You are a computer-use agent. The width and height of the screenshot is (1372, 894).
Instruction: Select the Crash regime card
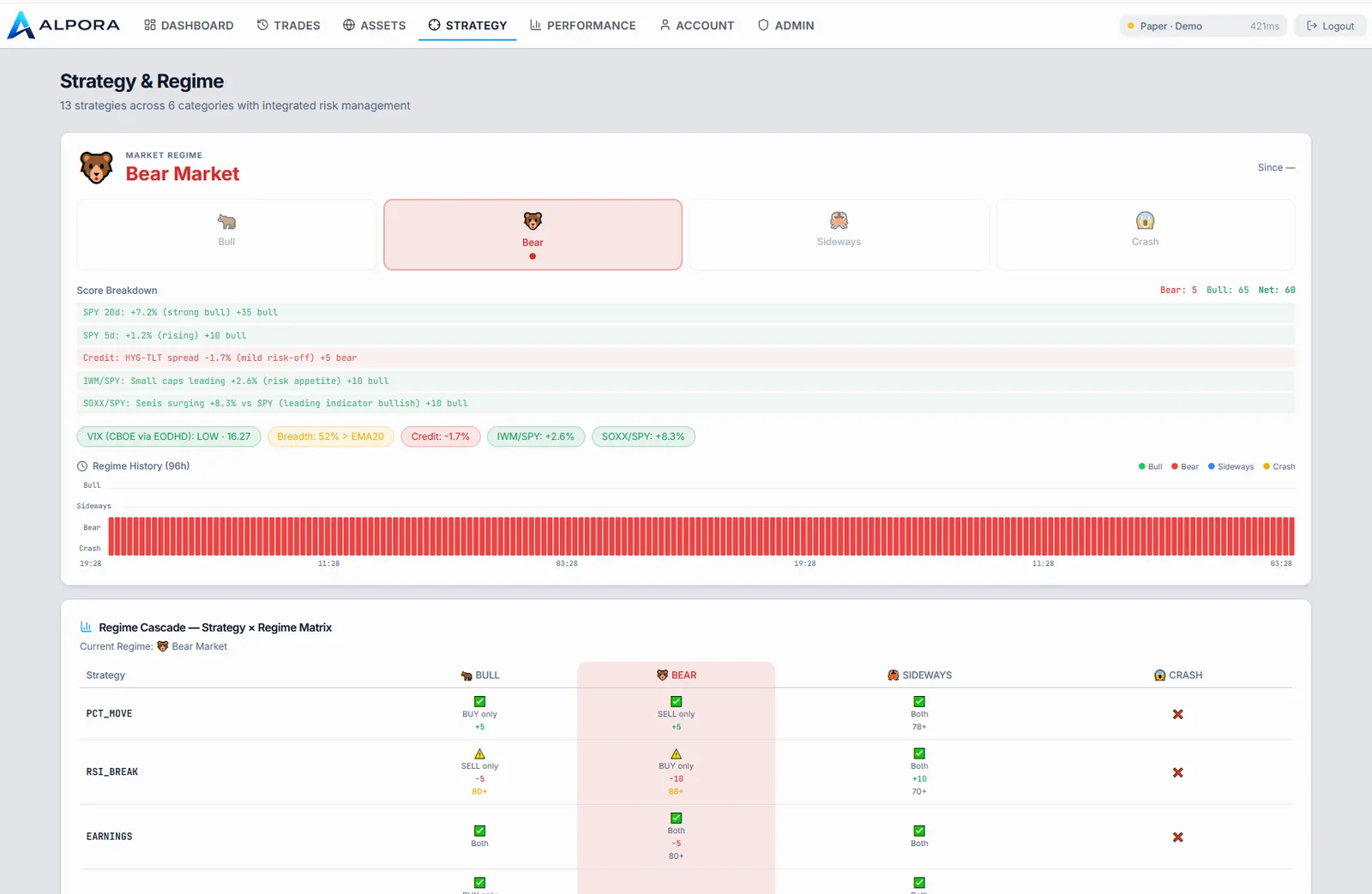point(1145,235)
